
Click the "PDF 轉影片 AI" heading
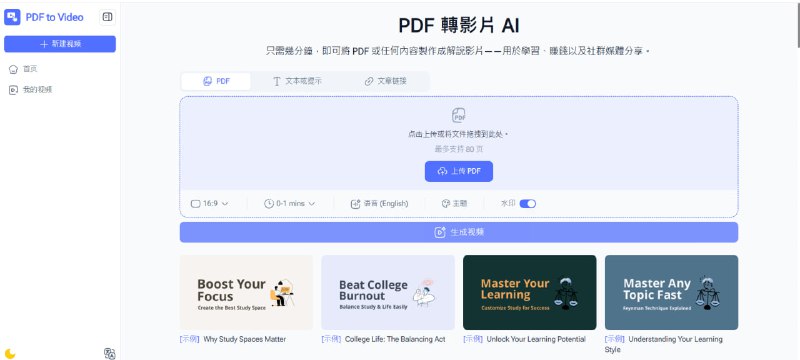pyautogui.click(x=459, y=25)
